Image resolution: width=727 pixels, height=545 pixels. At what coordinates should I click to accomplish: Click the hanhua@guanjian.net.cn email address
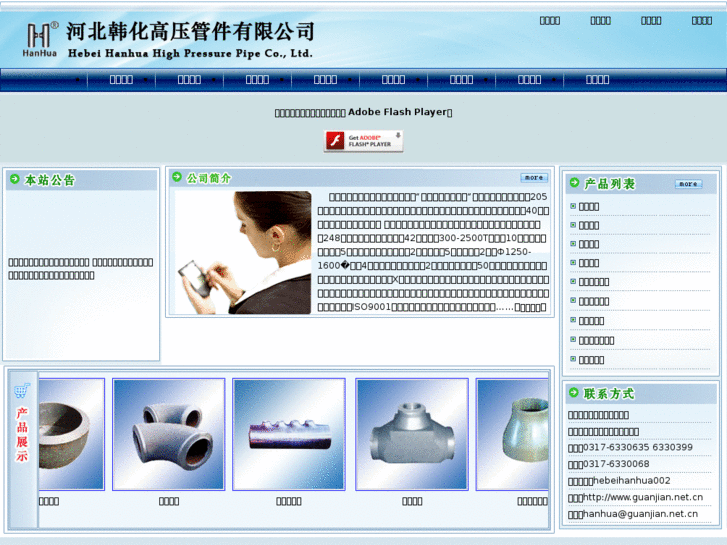pyautogui.click(x=640, y=514)
